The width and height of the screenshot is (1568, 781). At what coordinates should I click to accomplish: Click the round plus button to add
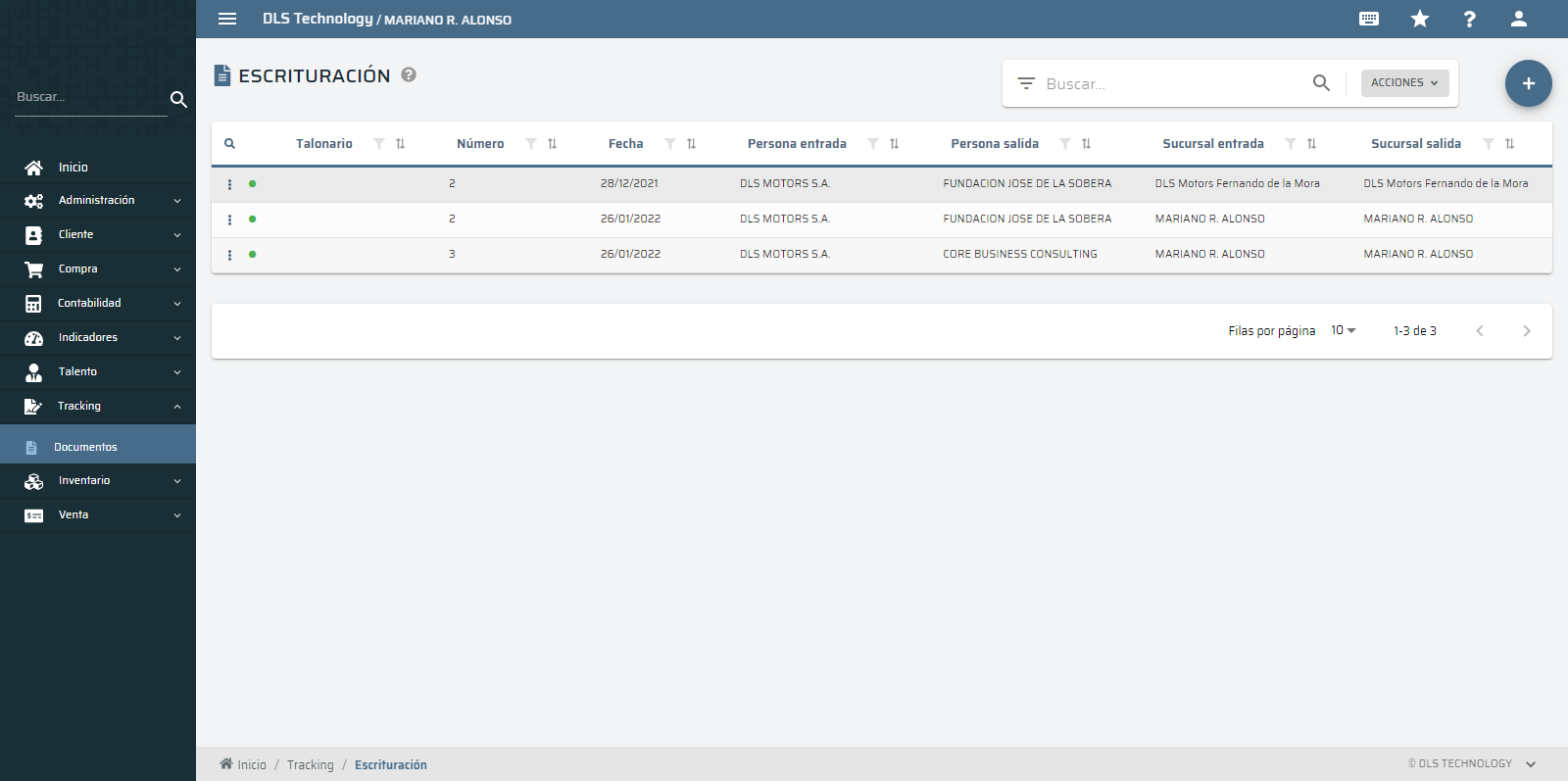(1528, 83)
